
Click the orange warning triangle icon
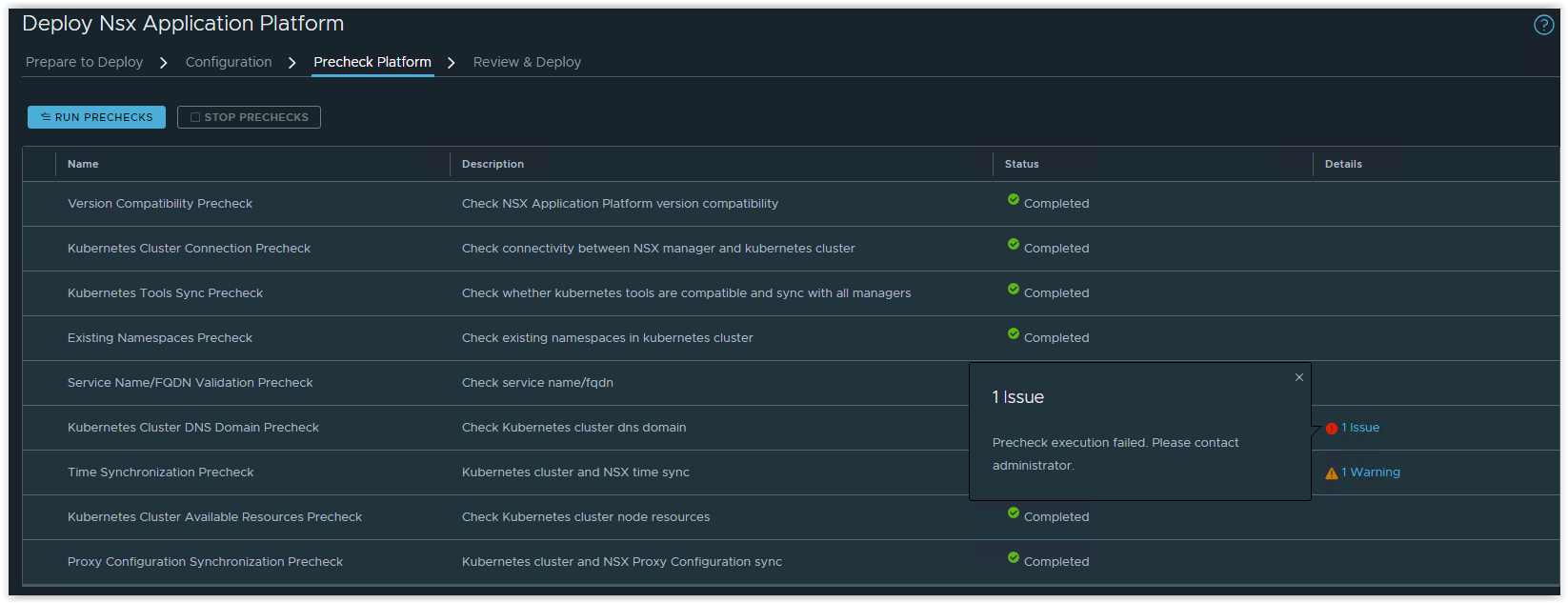[x=1332, y=473]
